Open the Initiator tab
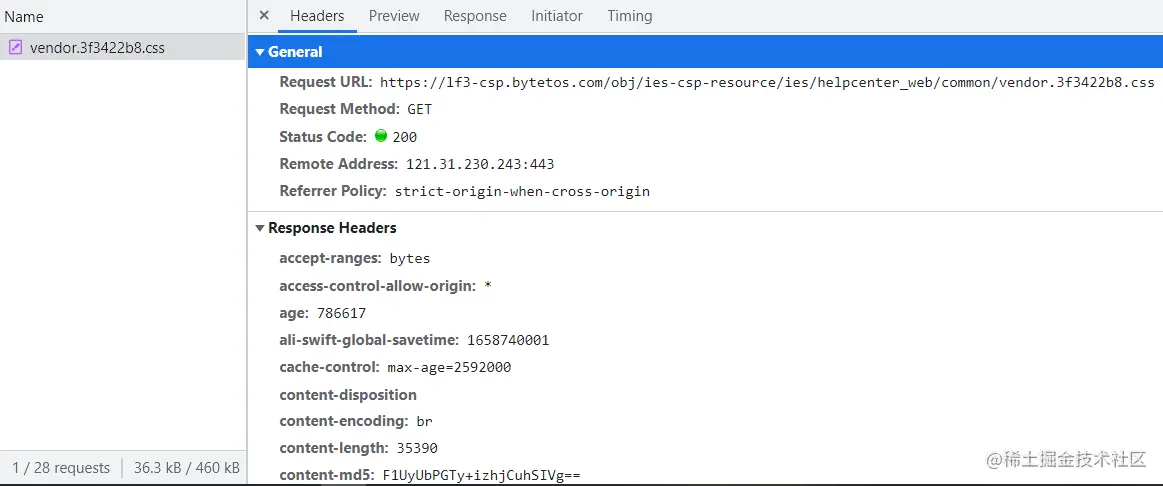 [x=556, y=16]
